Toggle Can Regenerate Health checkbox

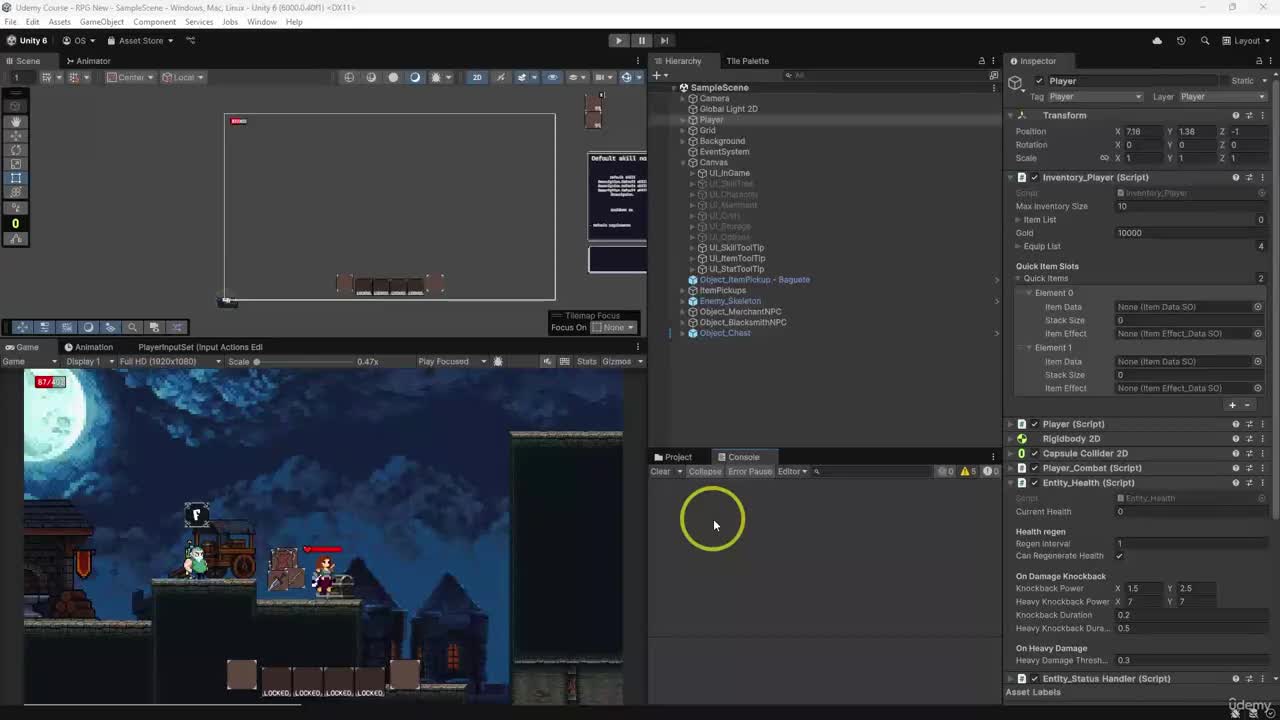click(x=1119, y=556)
